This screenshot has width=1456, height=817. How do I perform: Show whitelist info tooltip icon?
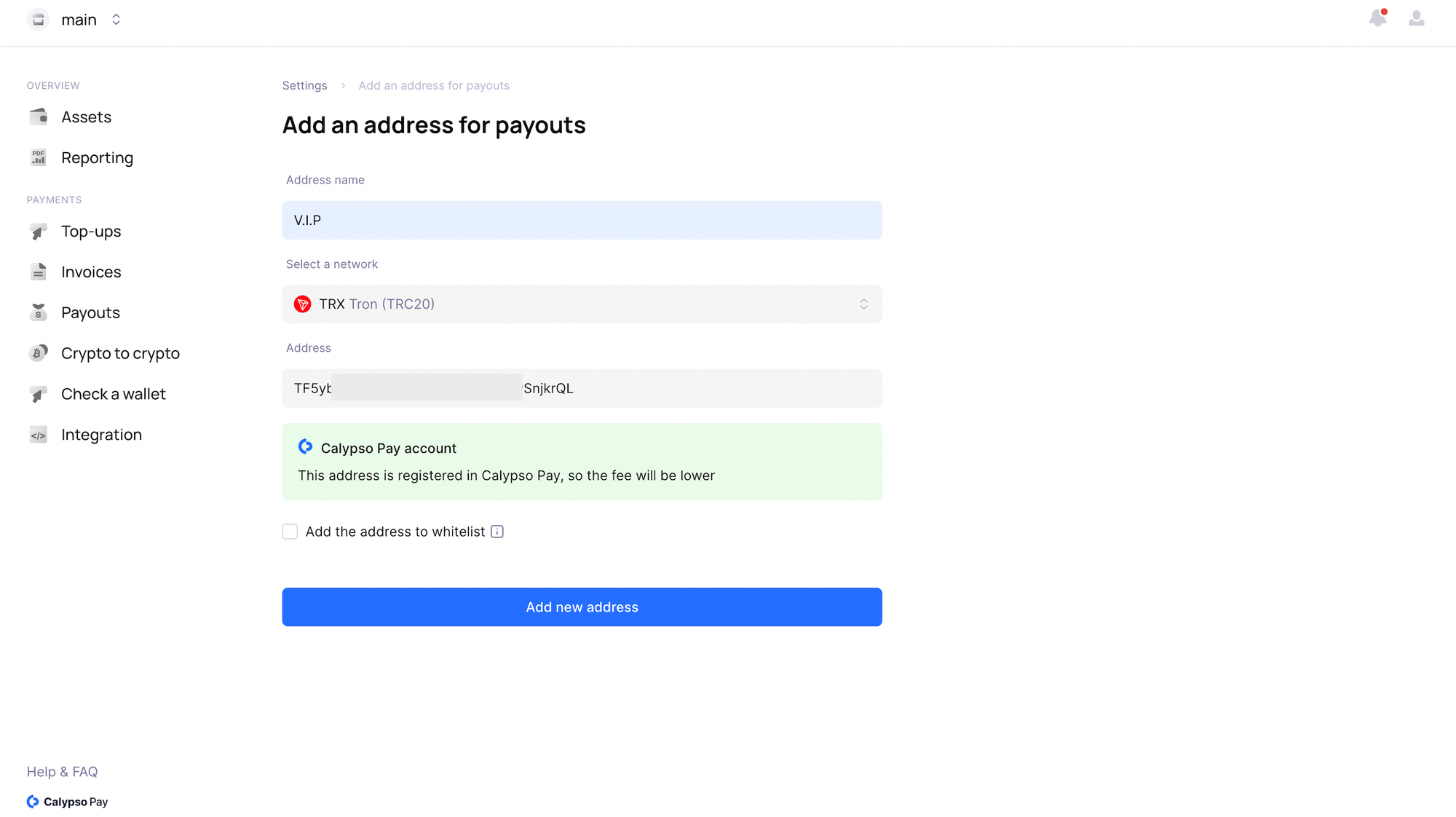point(497,532)
